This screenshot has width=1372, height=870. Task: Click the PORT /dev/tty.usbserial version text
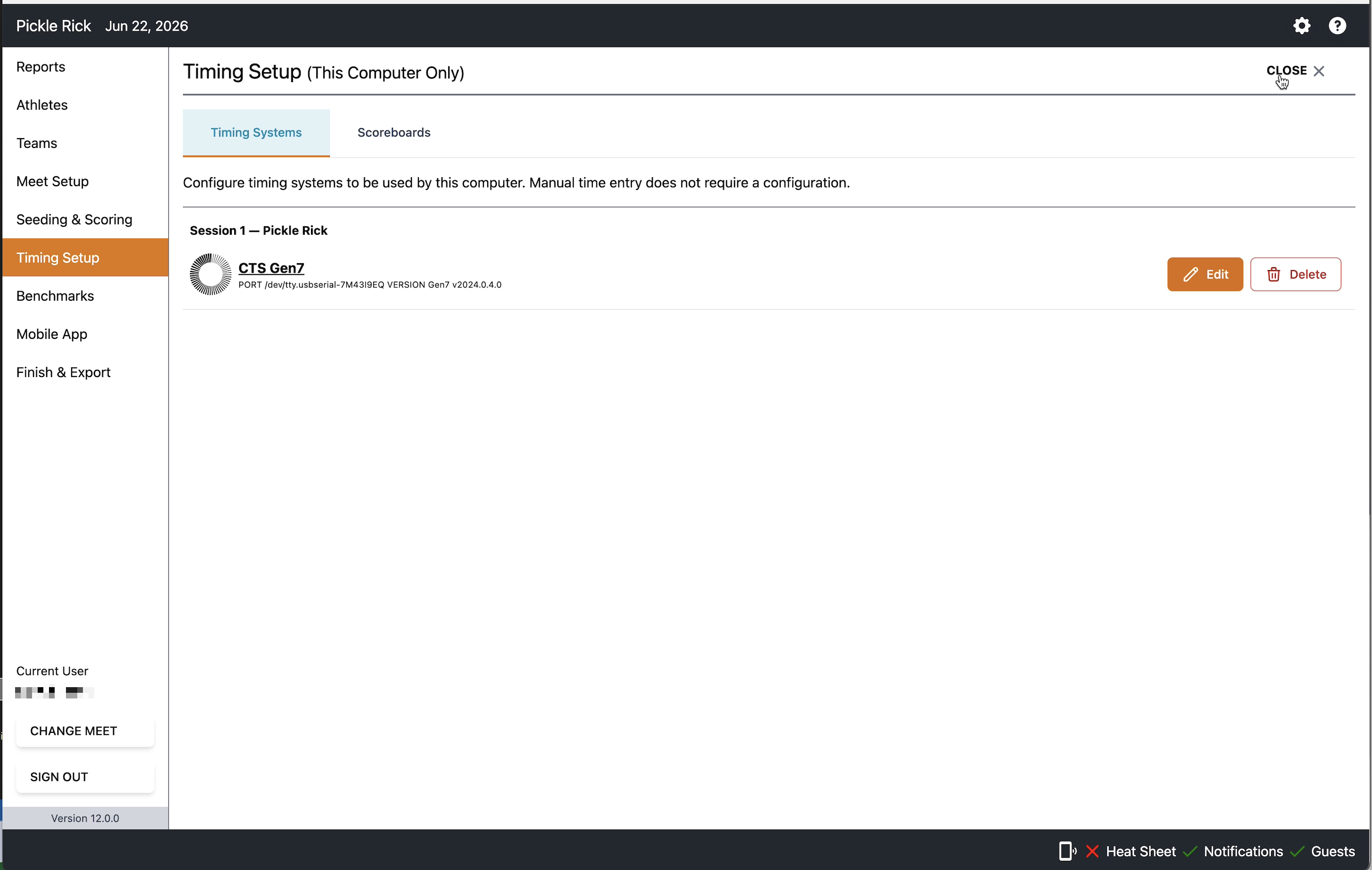click(370, 285)
